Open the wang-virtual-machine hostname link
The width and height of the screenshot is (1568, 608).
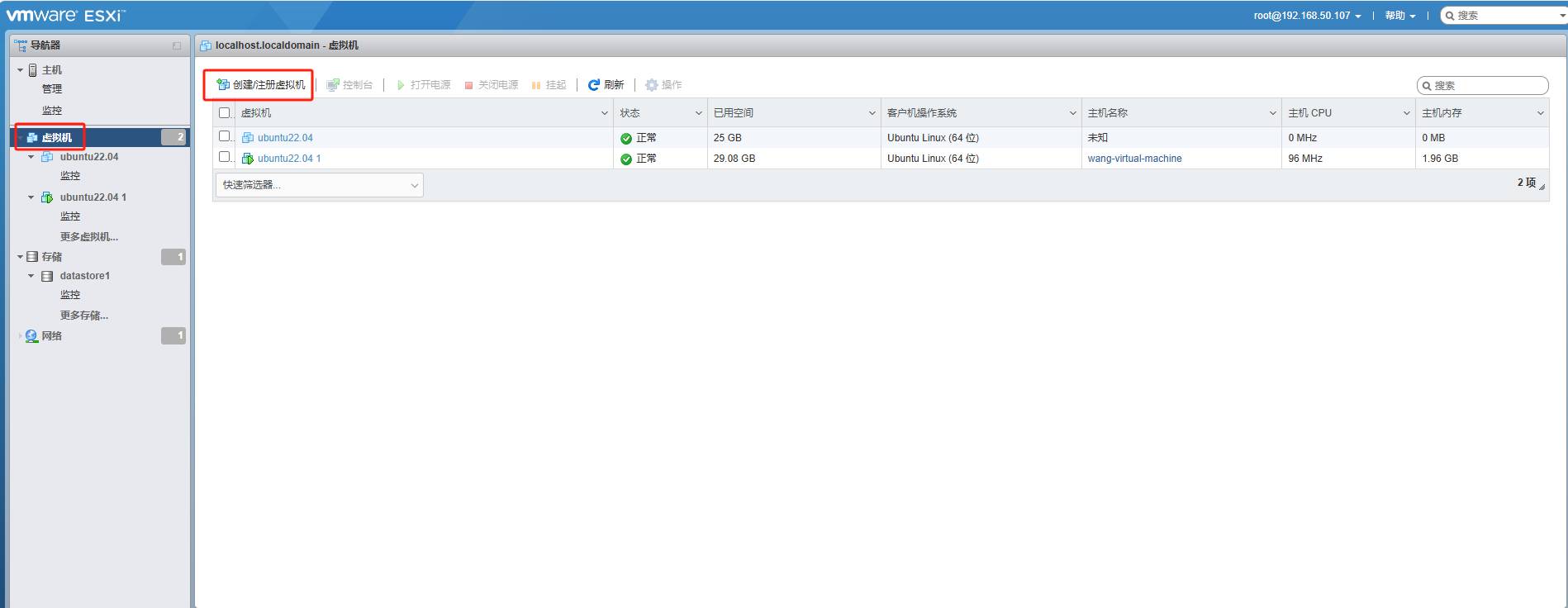1134,159
